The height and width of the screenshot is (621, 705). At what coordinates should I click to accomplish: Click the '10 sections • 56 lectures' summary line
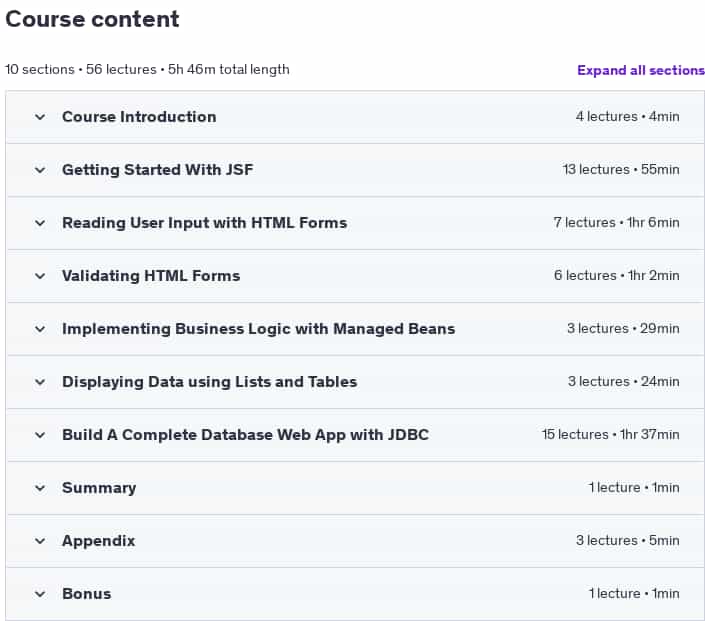[147, 70]
